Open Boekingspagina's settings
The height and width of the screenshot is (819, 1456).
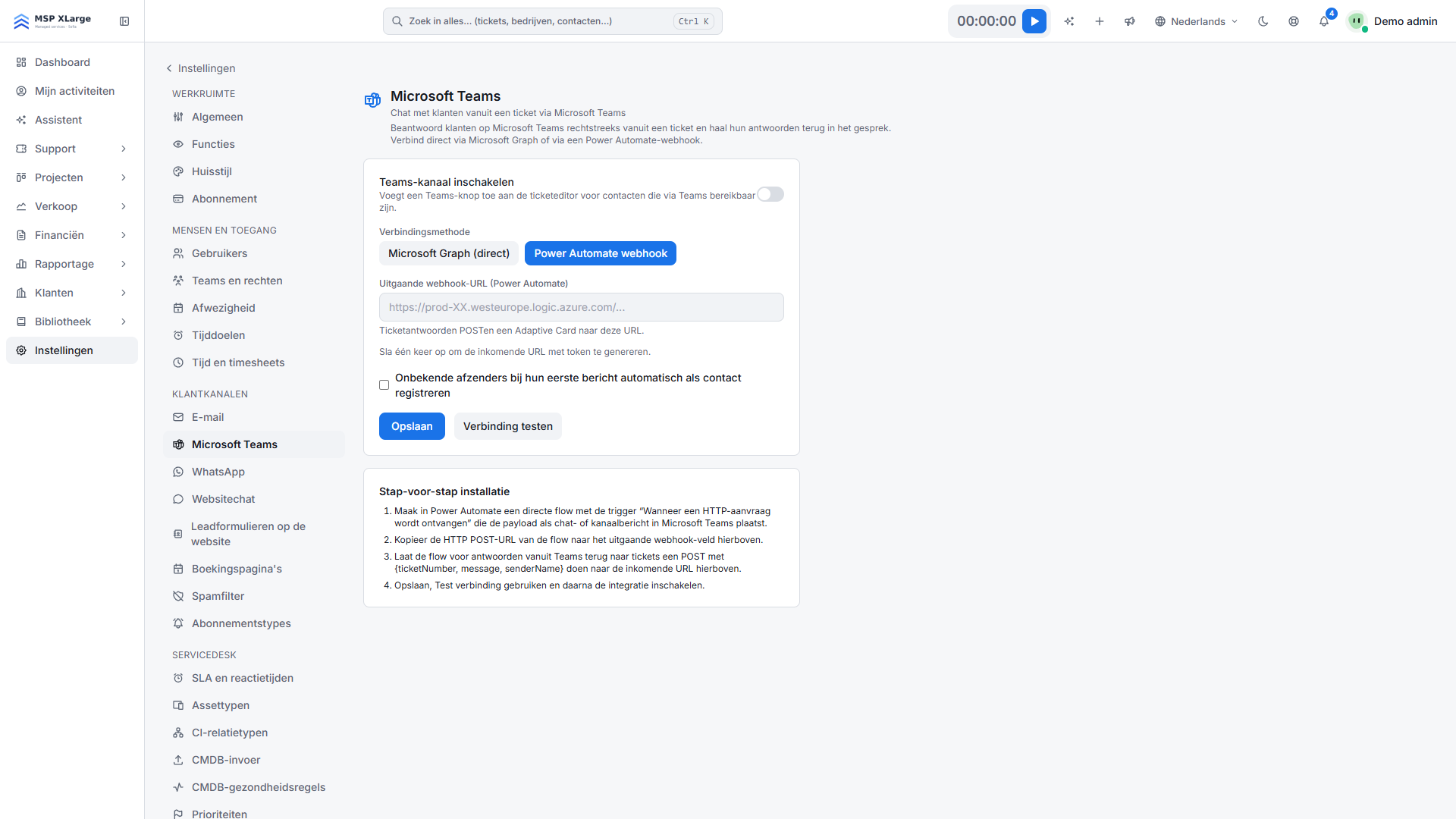click(254, 569)
